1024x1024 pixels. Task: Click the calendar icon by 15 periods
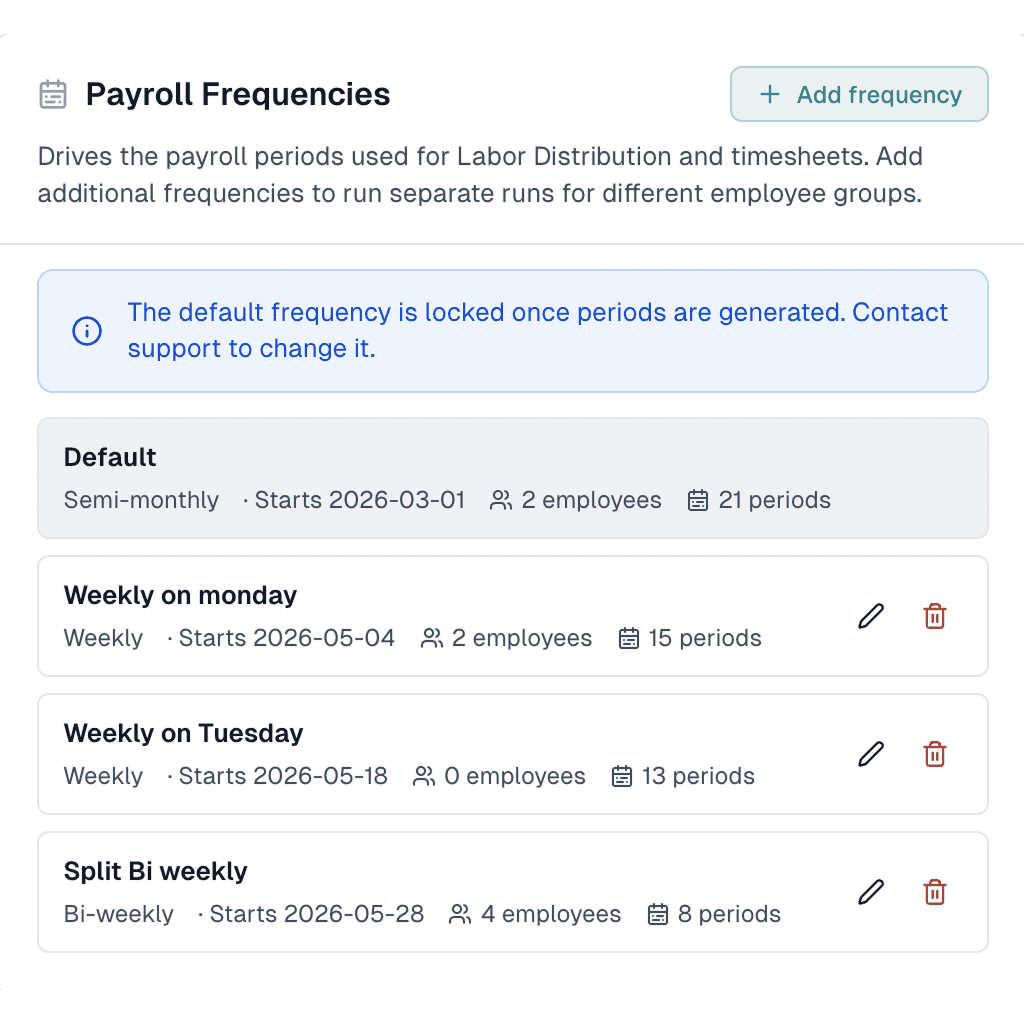pyautogui.click(x=628, y=638)
